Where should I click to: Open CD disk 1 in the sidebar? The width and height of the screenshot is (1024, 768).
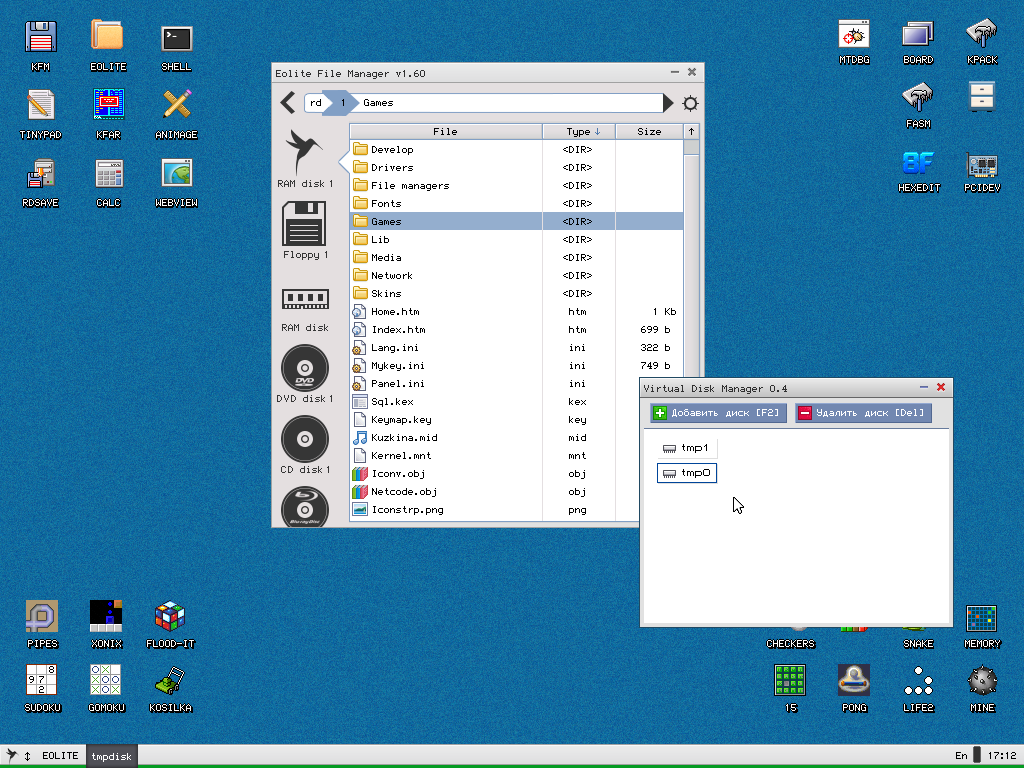tap(305, 445)
